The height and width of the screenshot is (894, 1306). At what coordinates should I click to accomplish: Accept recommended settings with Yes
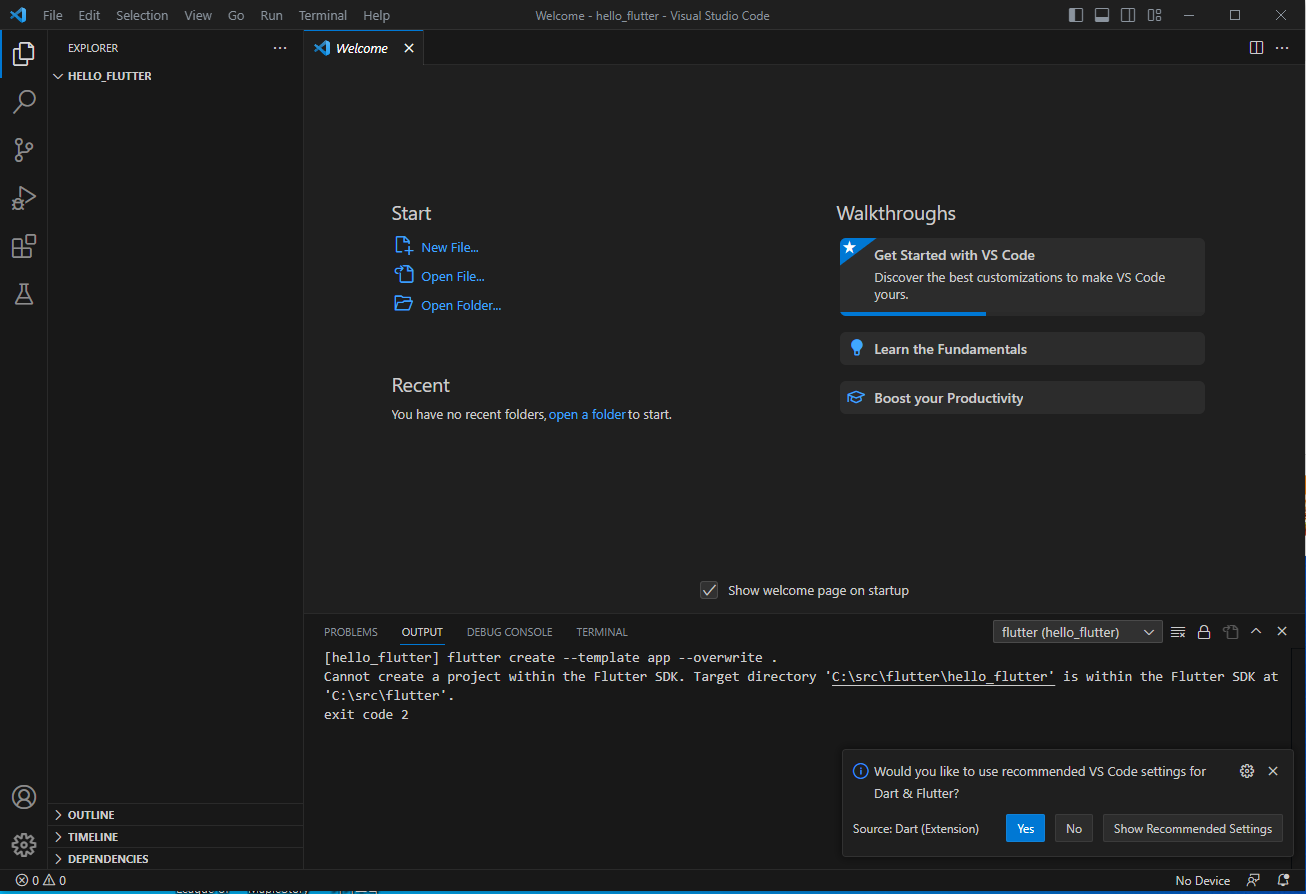[1025, 828]
